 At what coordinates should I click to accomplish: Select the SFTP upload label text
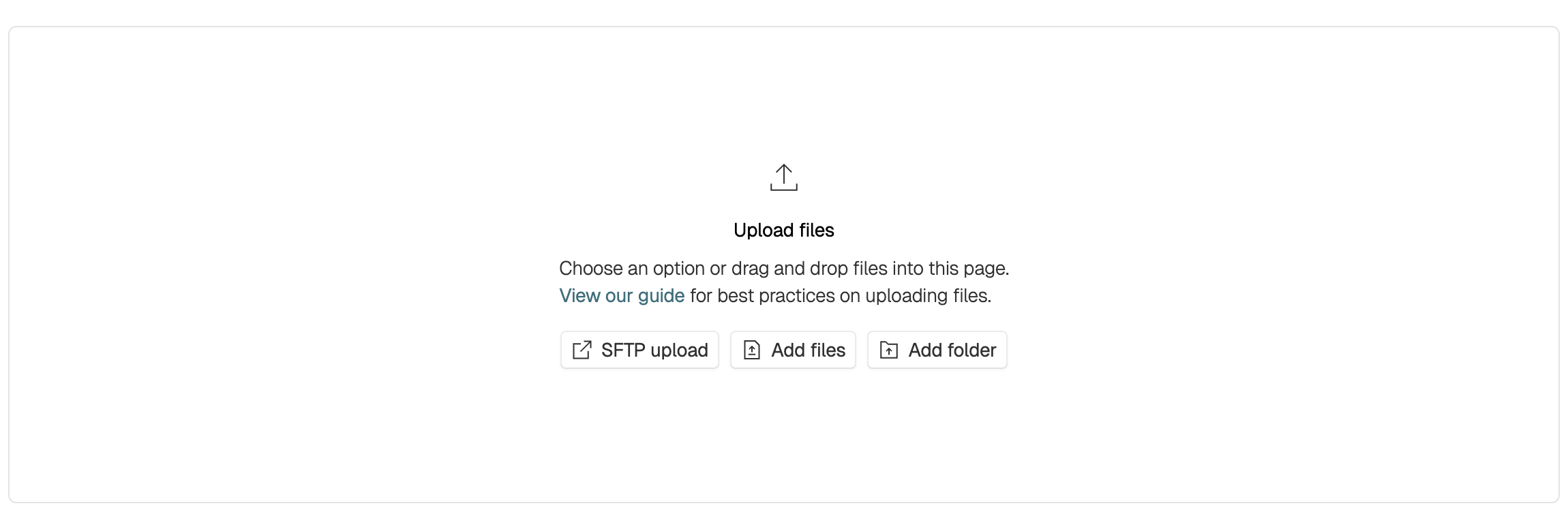654,351
